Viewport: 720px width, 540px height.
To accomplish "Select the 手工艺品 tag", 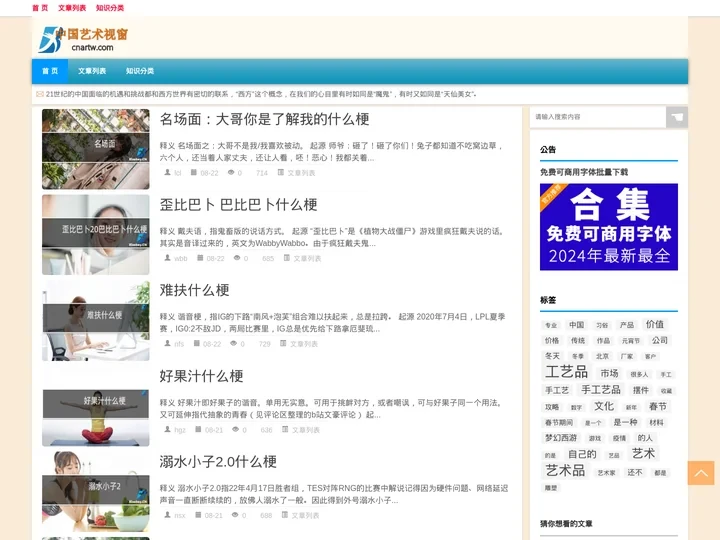I will (601, 390).
